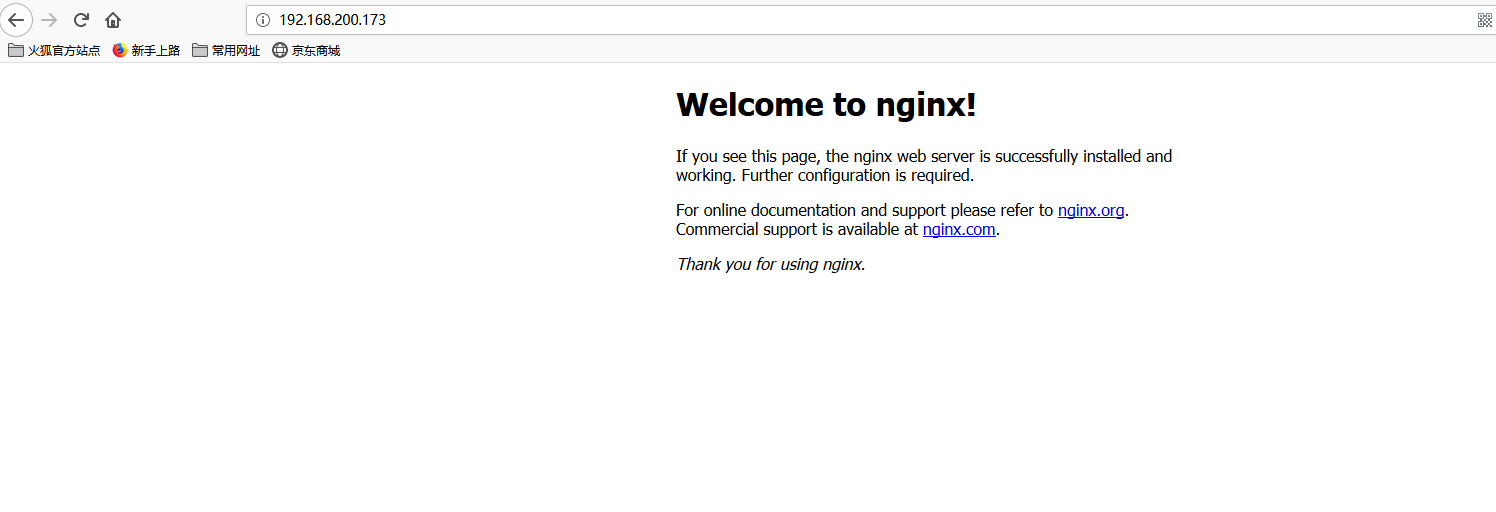Go back to the previous page
The height and width of the screenshot is (512, 1496).
pos(16,20)
